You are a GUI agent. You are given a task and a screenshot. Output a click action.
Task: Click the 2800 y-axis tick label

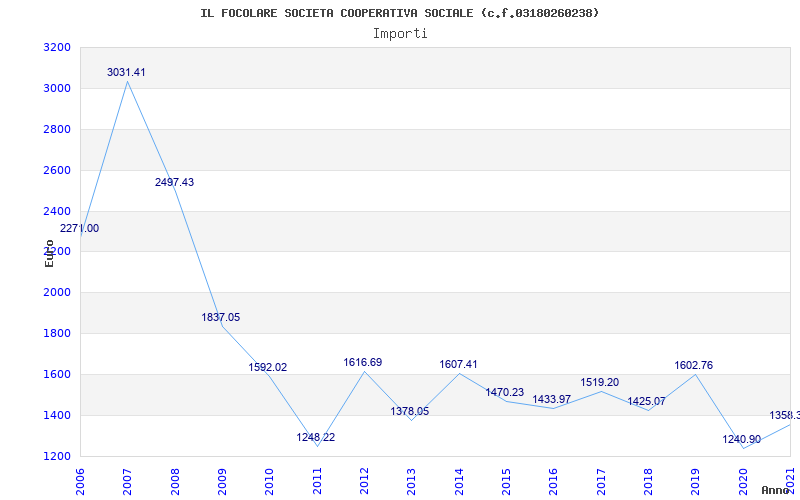[x=58, y=130]
